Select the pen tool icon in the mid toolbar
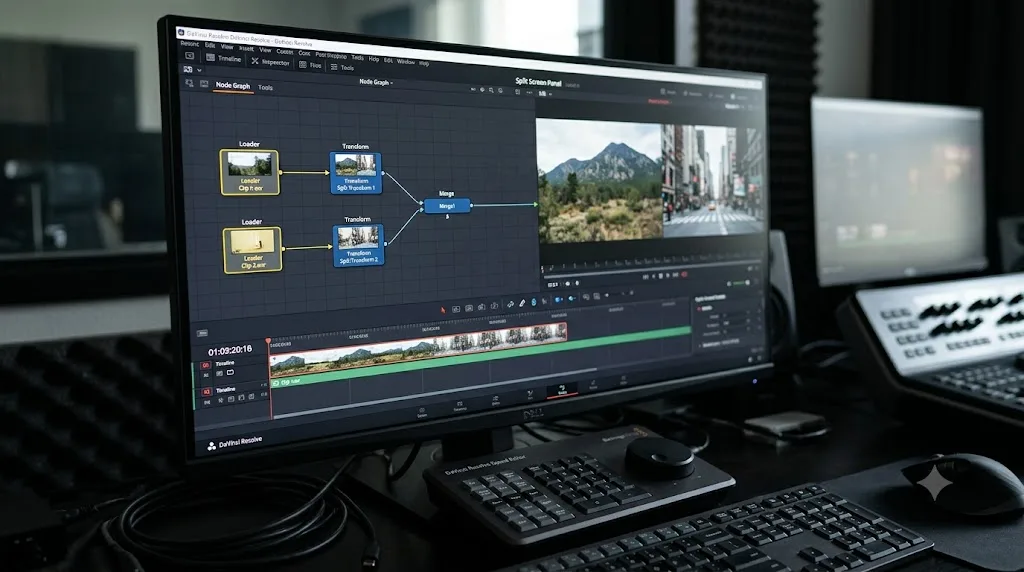The height and width of the screenshot is (572, 1024). tap(522, 303)
